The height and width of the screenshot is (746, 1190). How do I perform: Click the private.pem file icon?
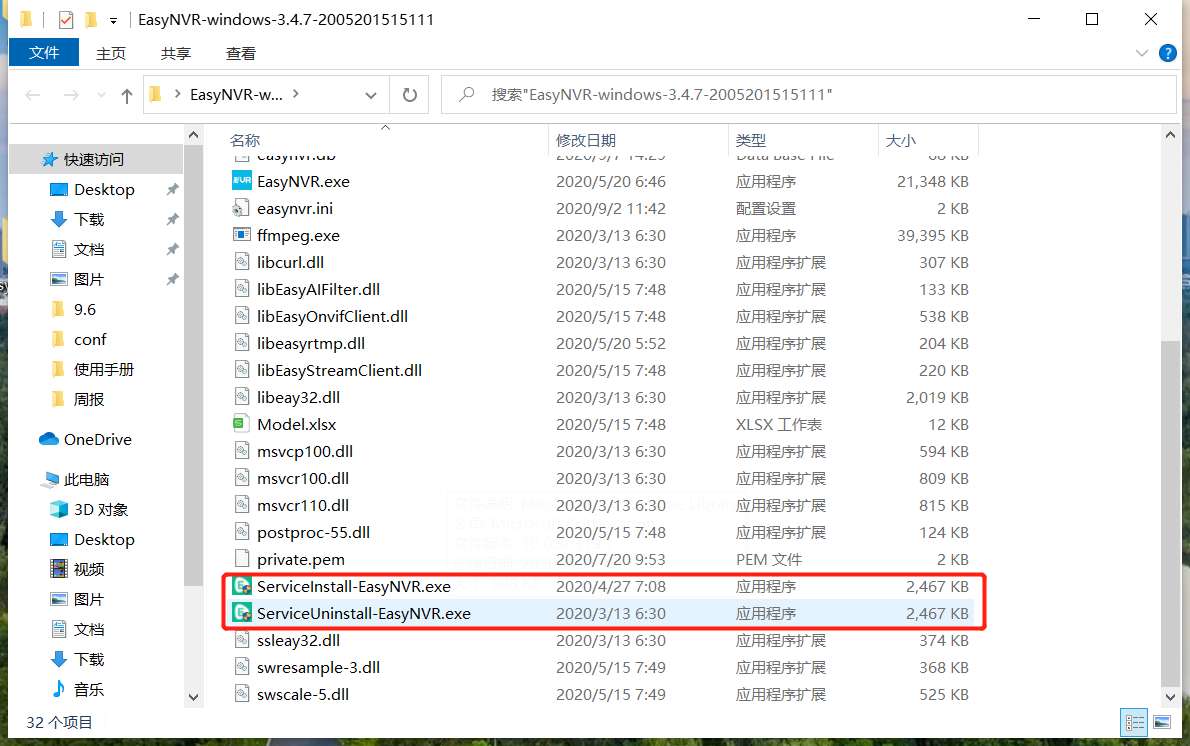tap(241, 559)
